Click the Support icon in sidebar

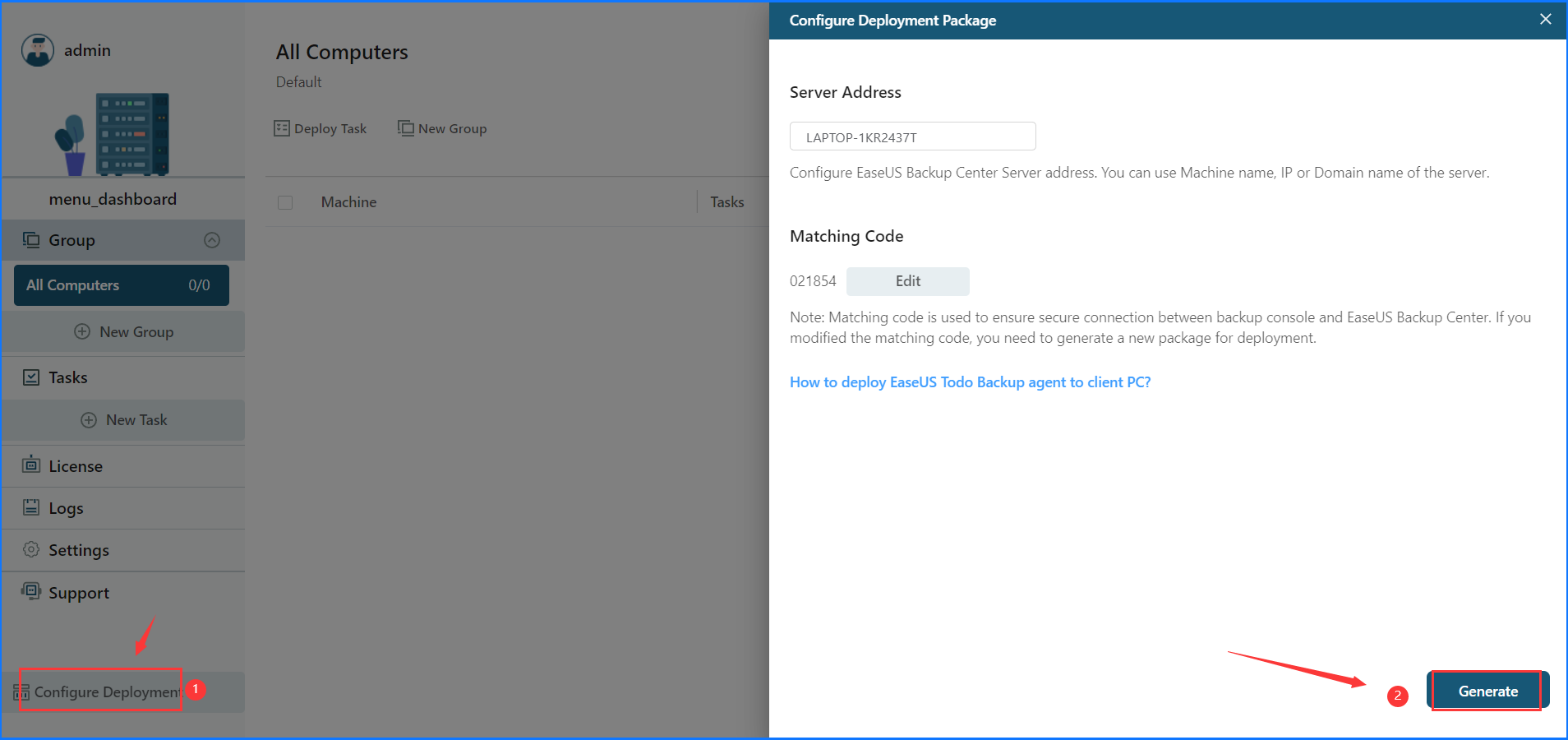pos(31,591)
